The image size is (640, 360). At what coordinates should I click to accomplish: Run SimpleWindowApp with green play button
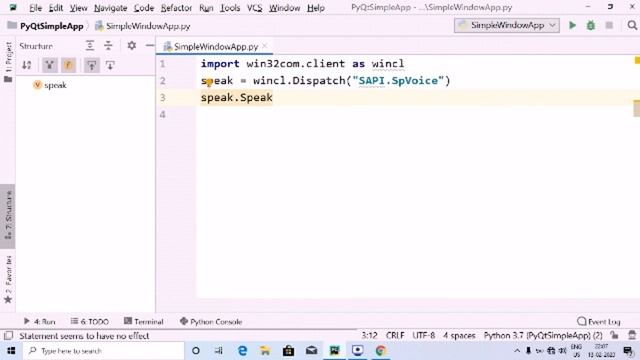click(572, 25)
